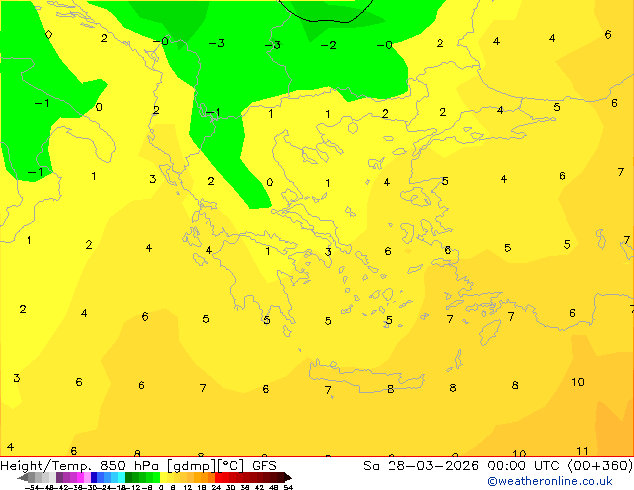
Task: Click the dark maroon right arrow of legend
Action: pyautogui.click(x=288, y=477)
